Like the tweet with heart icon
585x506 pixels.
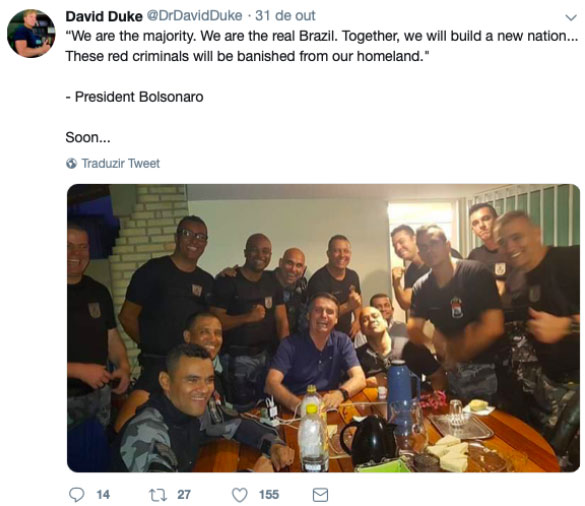tap(240, 495)
